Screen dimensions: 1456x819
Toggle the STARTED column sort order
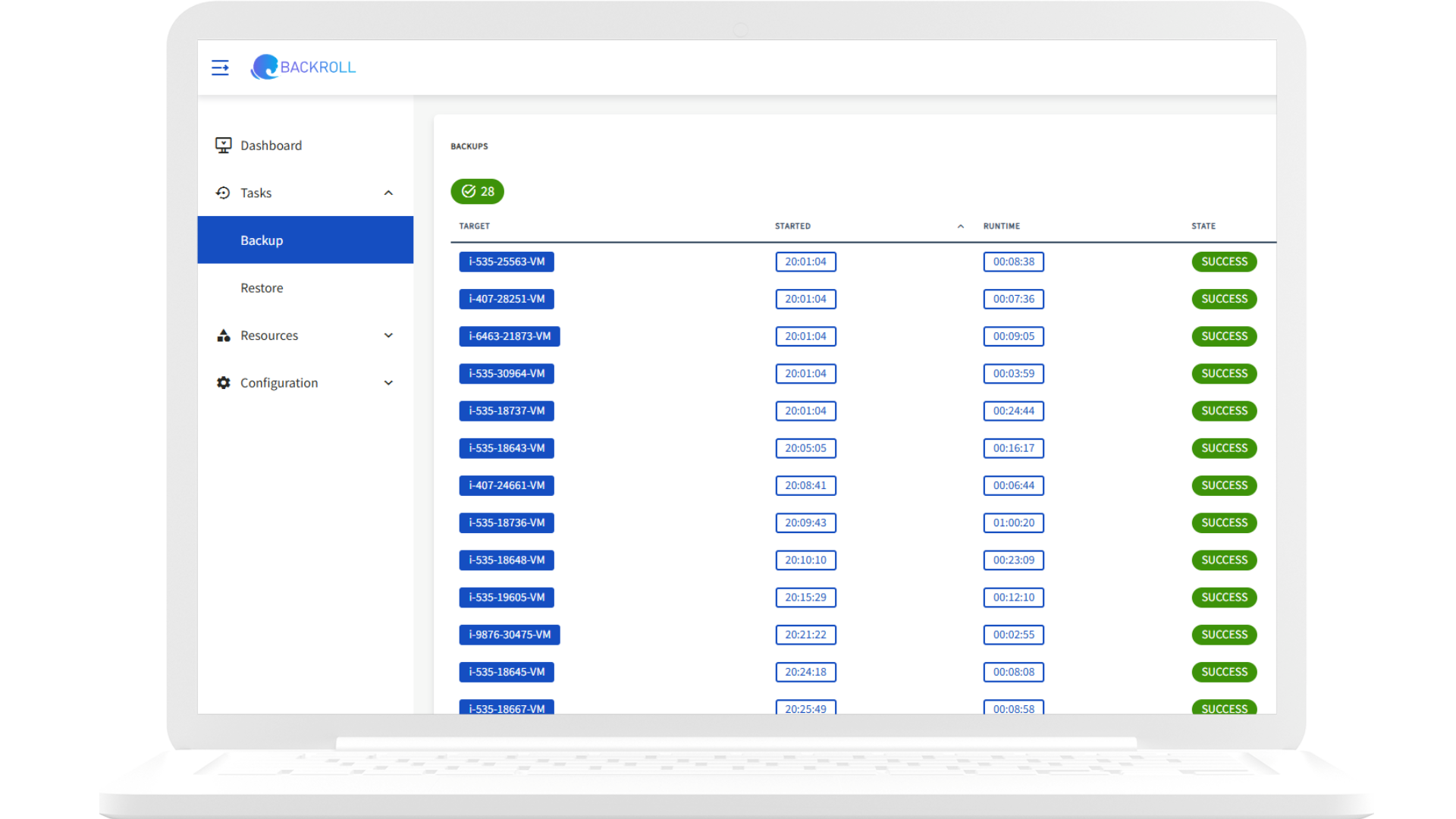click(961, 225)
